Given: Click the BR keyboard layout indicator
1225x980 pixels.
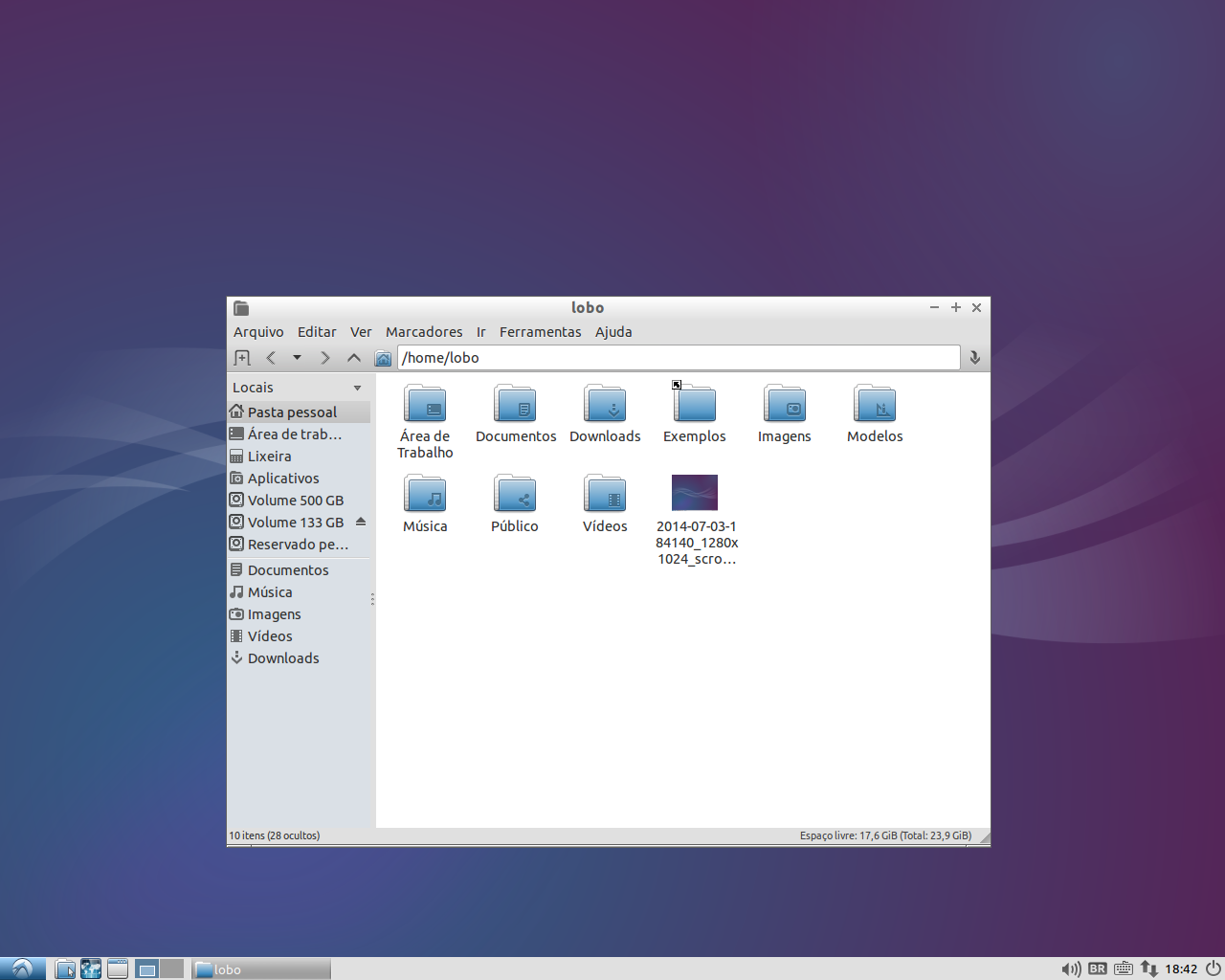Looking at the screenshot, I should (1097, 969).
